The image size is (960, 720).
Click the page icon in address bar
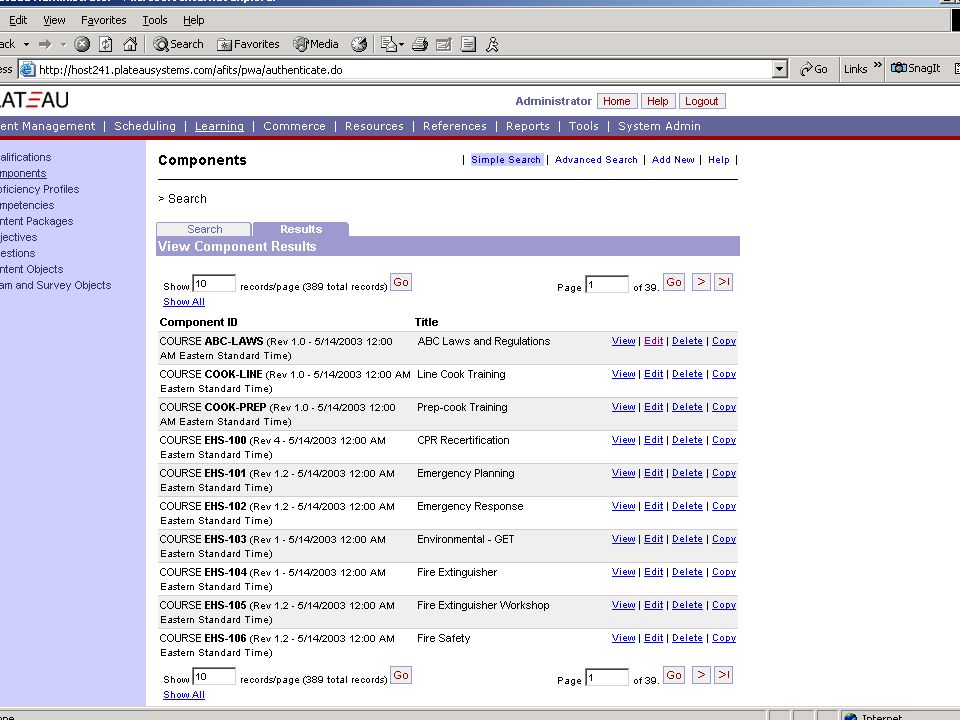[28, 69]
